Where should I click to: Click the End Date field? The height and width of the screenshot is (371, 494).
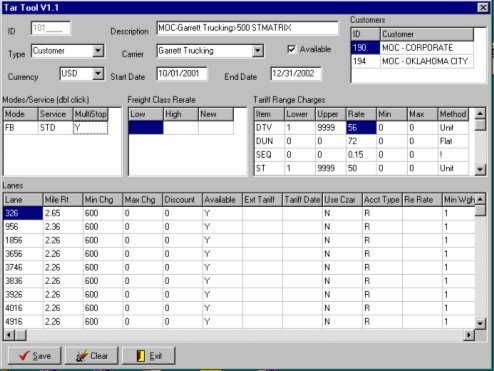(x=296, y=74)
